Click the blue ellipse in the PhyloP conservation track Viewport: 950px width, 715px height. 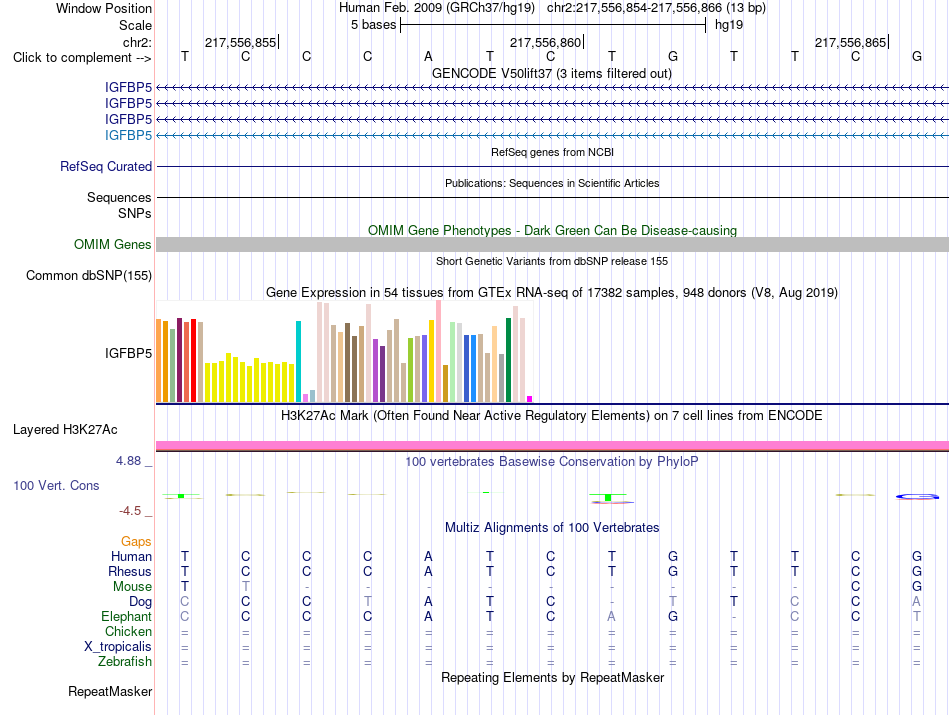coord(917,497)
